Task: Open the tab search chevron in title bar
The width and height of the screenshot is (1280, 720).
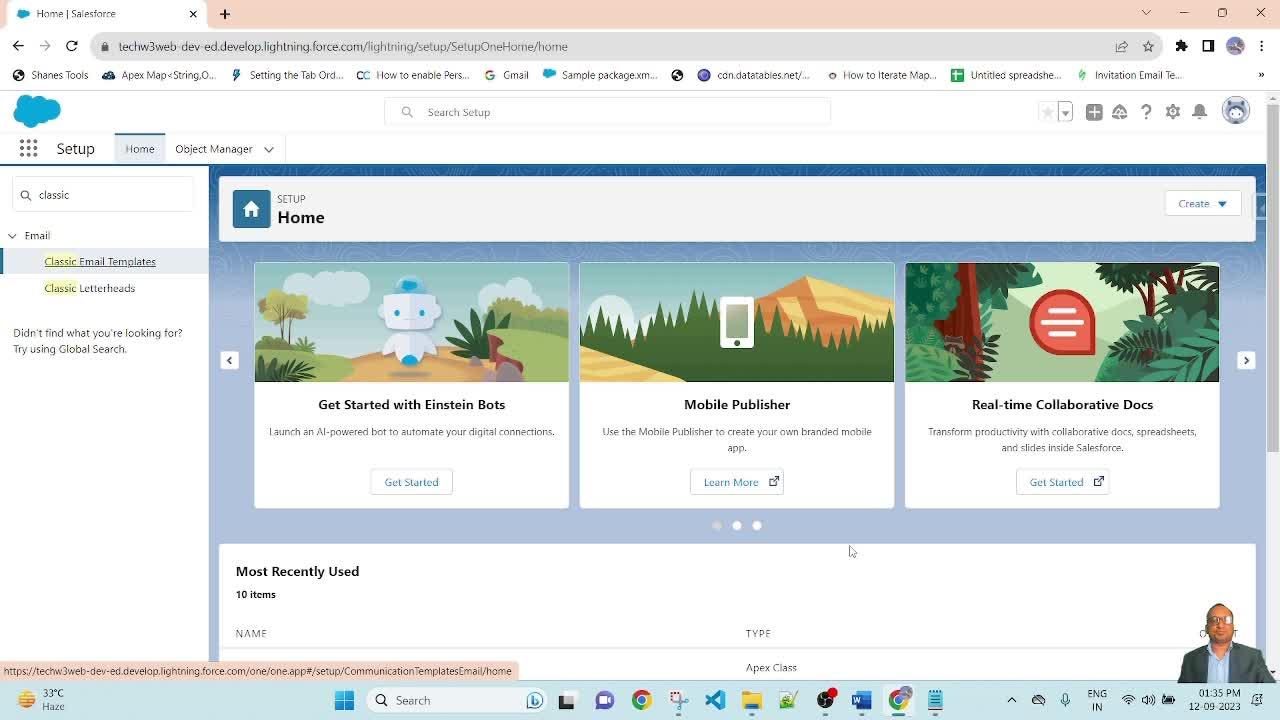Action: tap(1146, 13)
